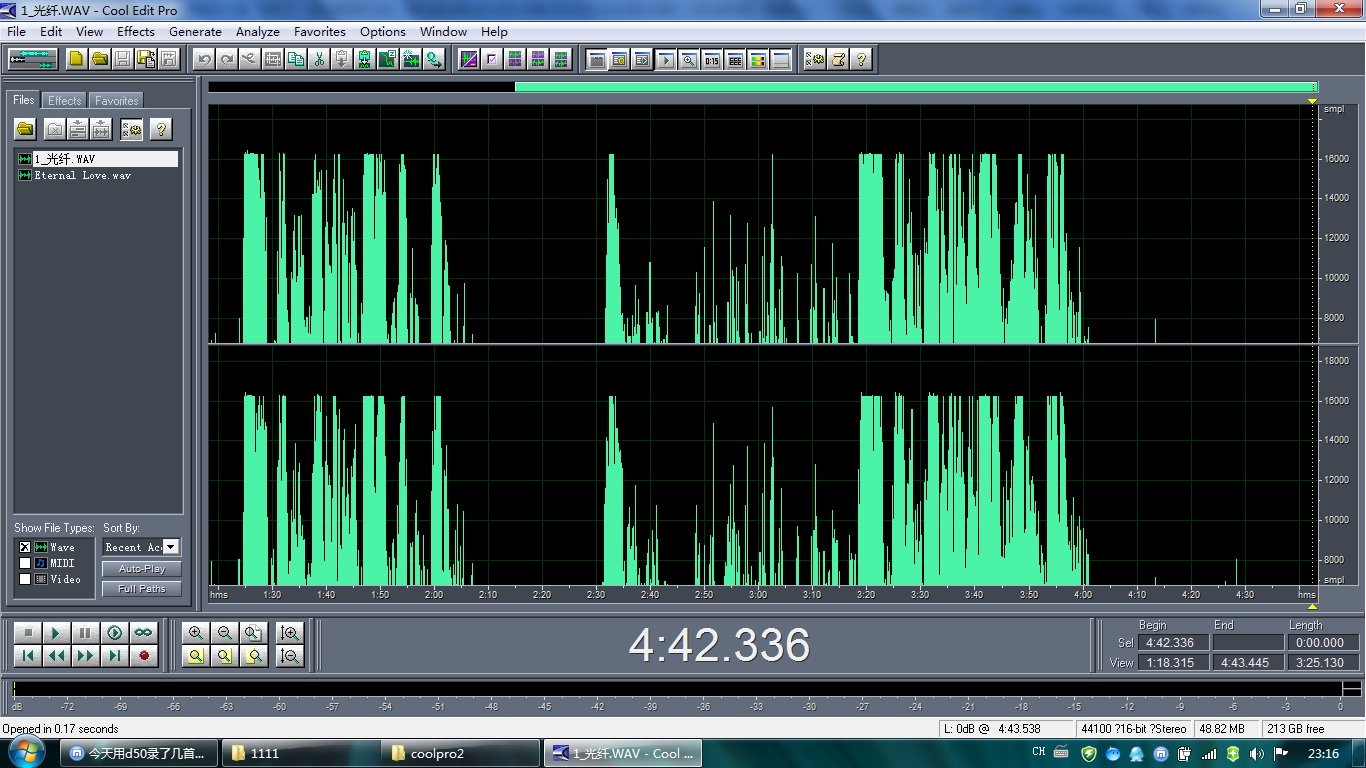Pause playback with the Pause button
Image resolution: width=1366 pixels, height=768 pixels.
point(86,633)
